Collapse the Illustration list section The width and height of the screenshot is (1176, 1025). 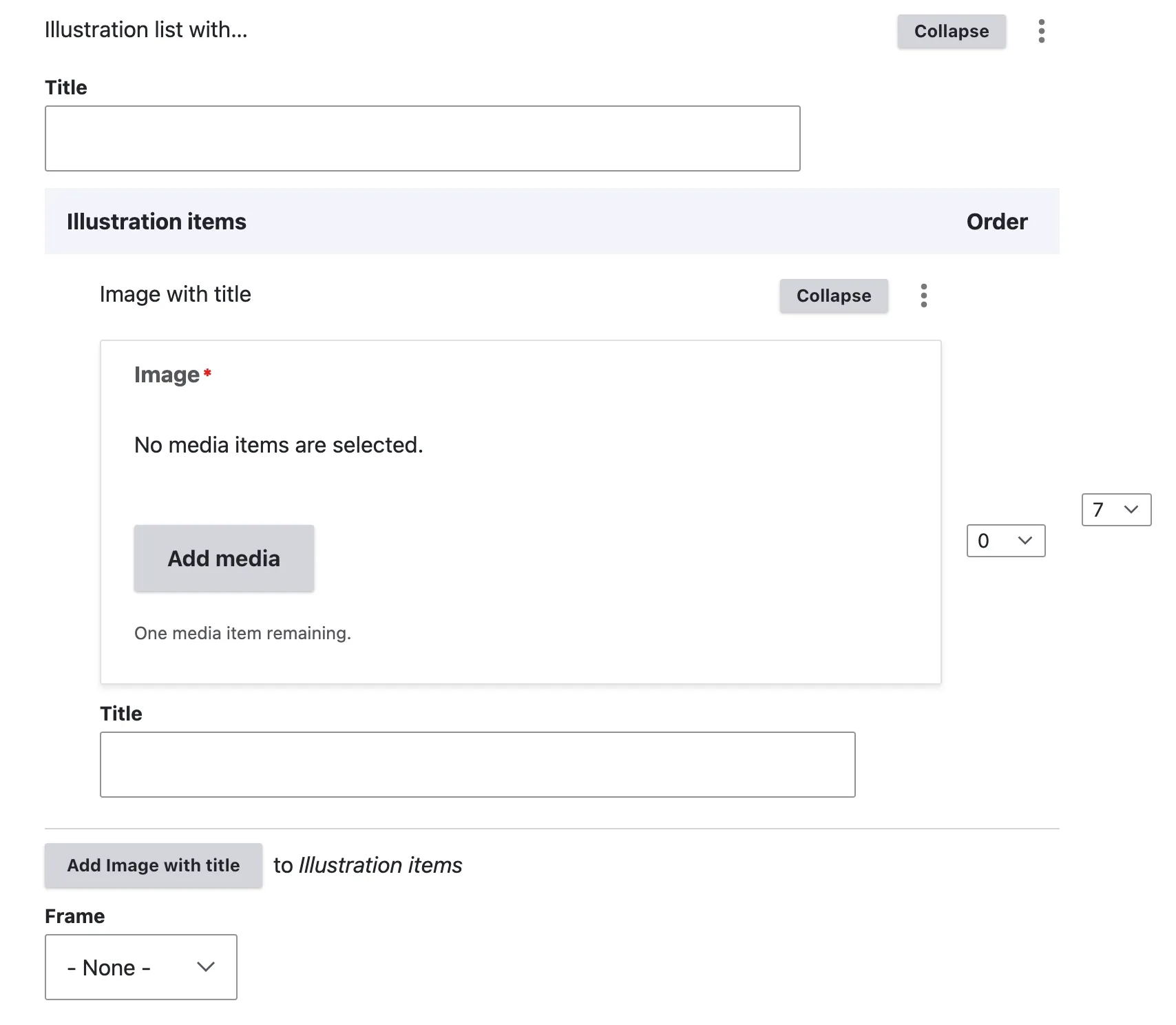coord(951,31)
